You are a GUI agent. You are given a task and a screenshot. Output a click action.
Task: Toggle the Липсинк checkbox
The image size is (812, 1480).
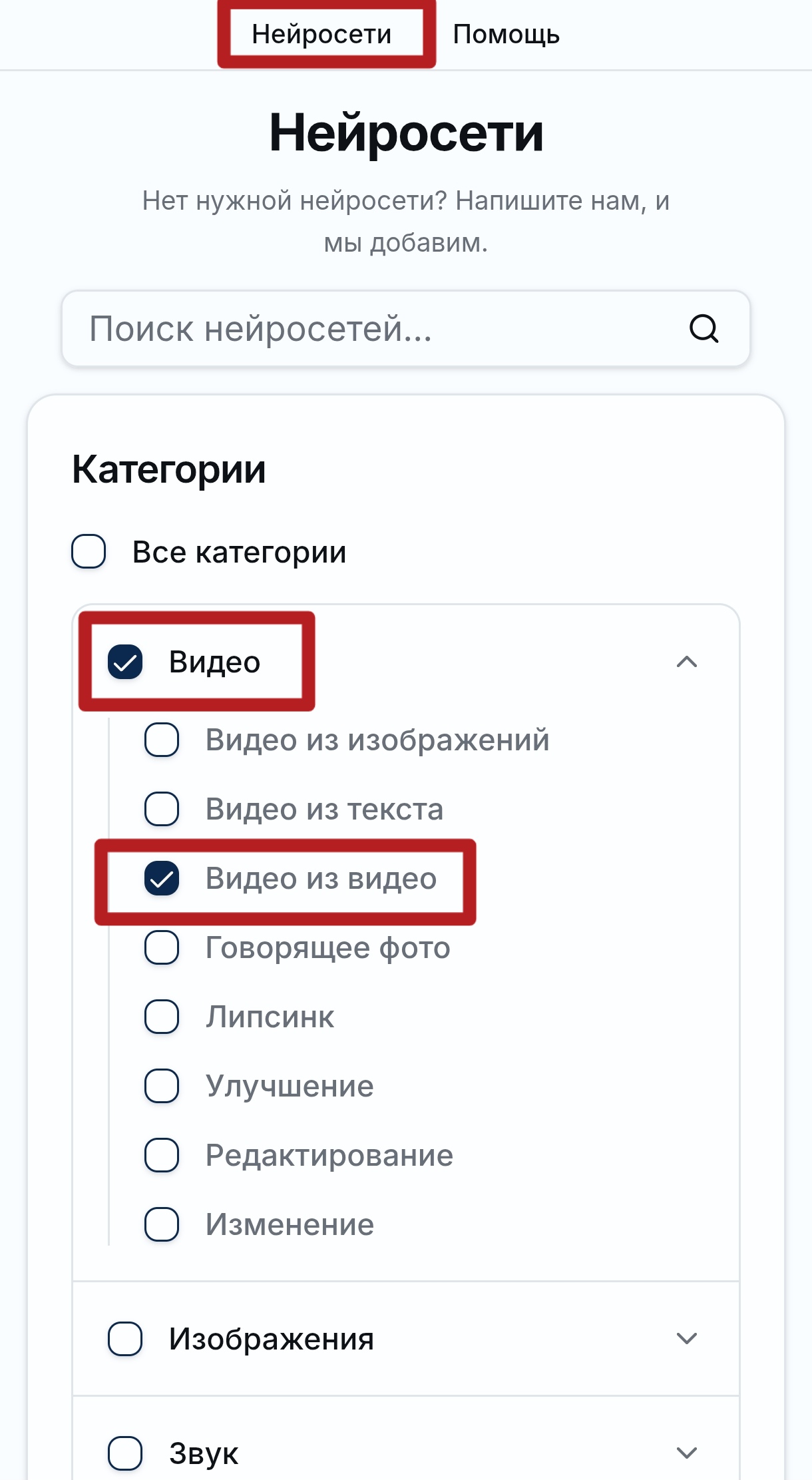(x=162, y=1017)
